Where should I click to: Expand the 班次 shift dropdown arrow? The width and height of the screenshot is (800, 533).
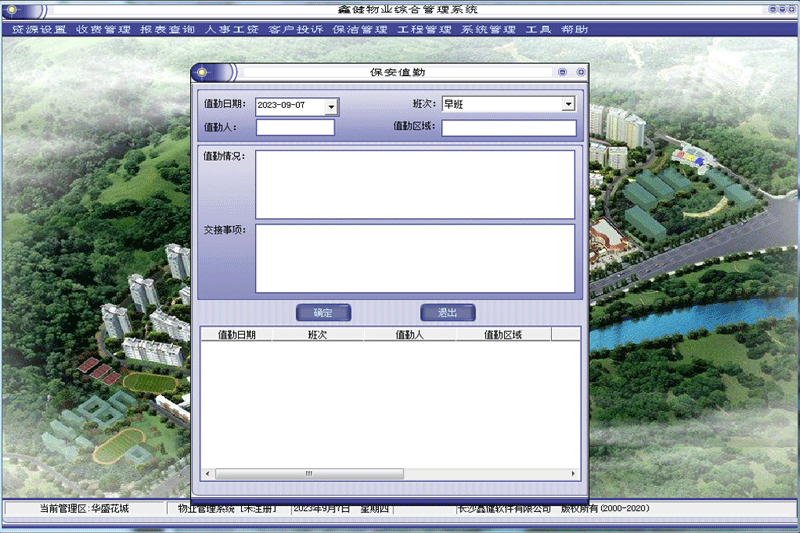[568, 104]
